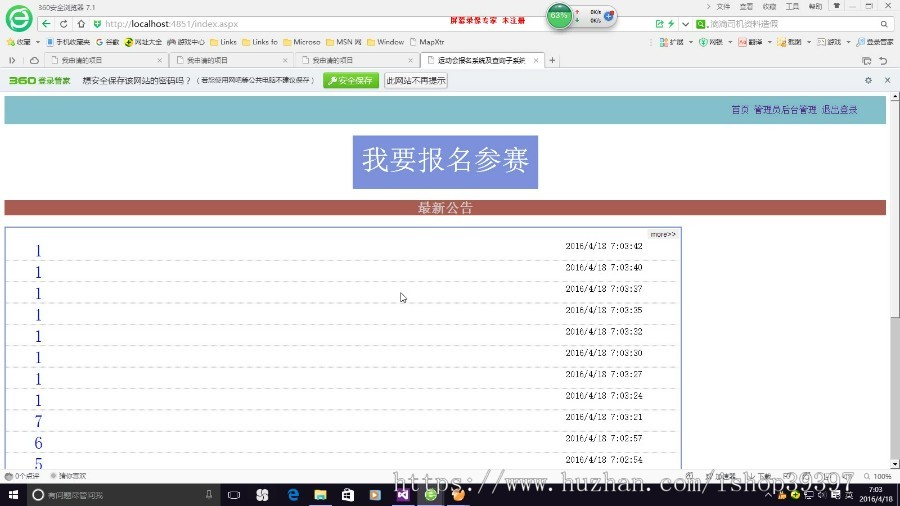
Task: Click the share page icon in address bar
Action: point(660,24)
